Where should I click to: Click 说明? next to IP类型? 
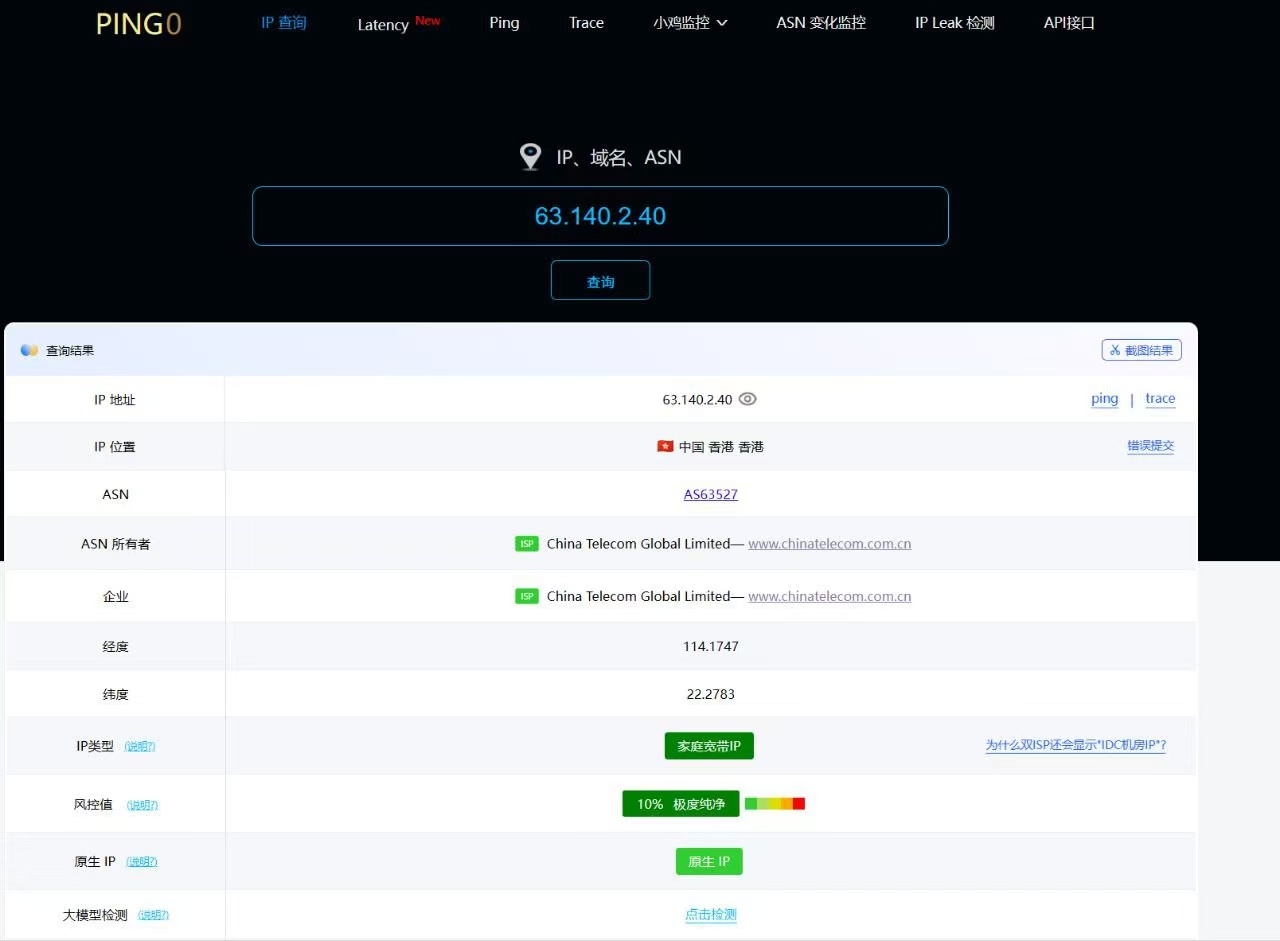(x=140, y=746)
